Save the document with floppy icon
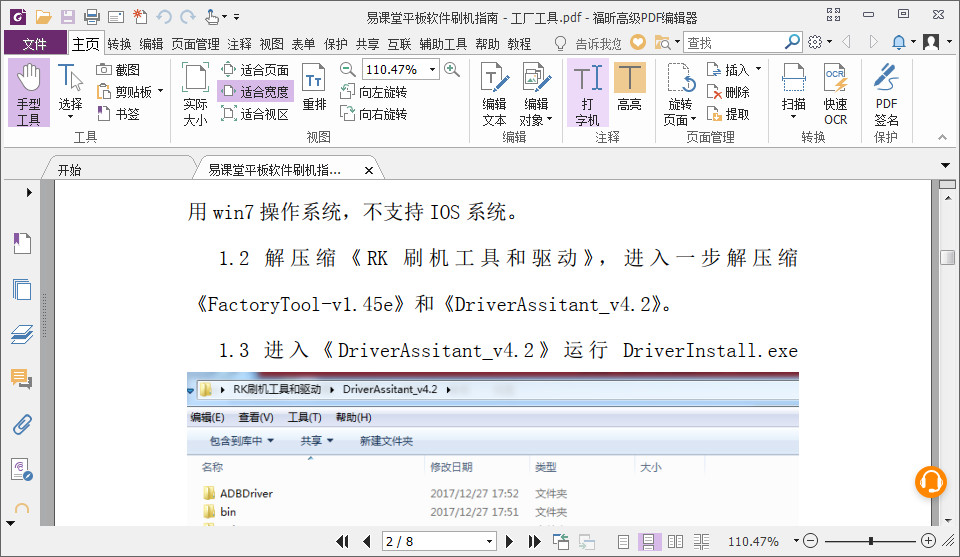 67,17
